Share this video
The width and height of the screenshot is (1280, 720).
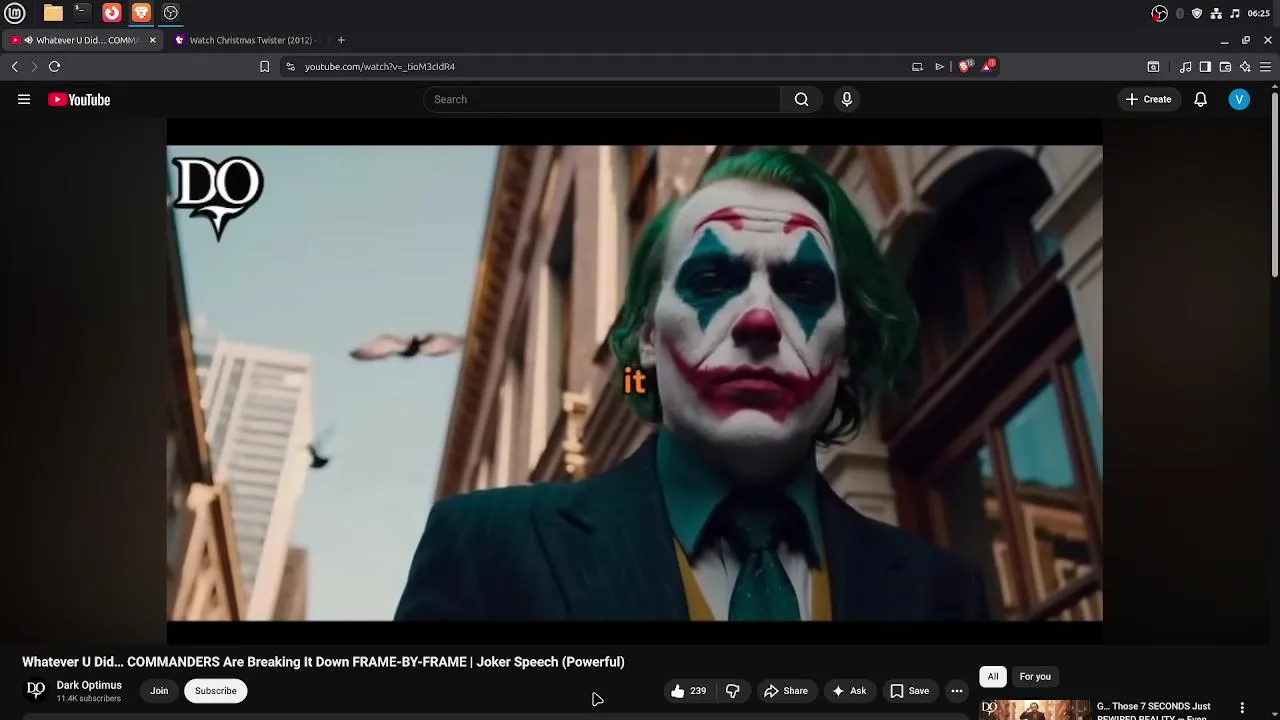(x=786, y=691)
